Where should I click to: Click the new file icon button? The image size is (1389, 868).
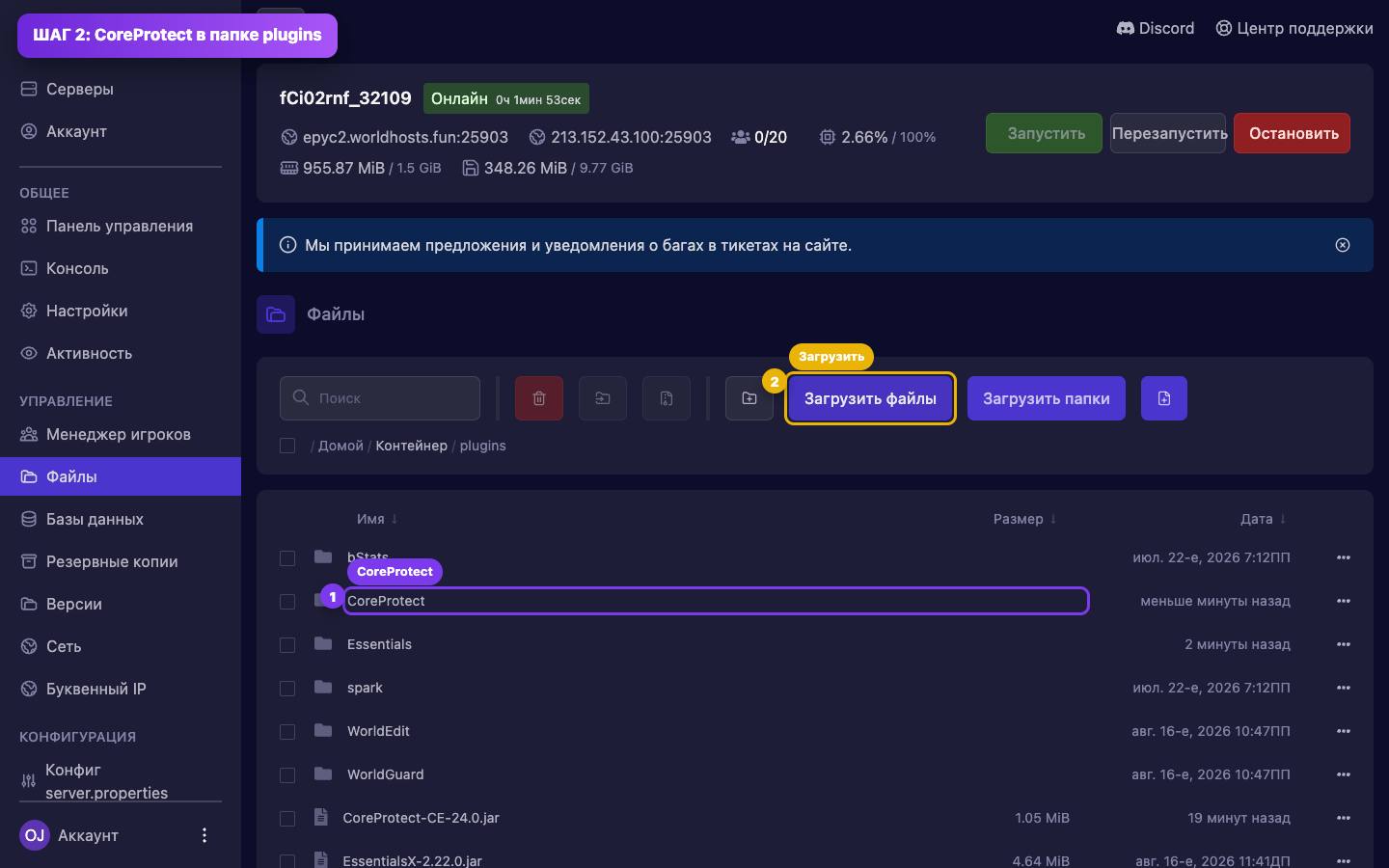1164,398
